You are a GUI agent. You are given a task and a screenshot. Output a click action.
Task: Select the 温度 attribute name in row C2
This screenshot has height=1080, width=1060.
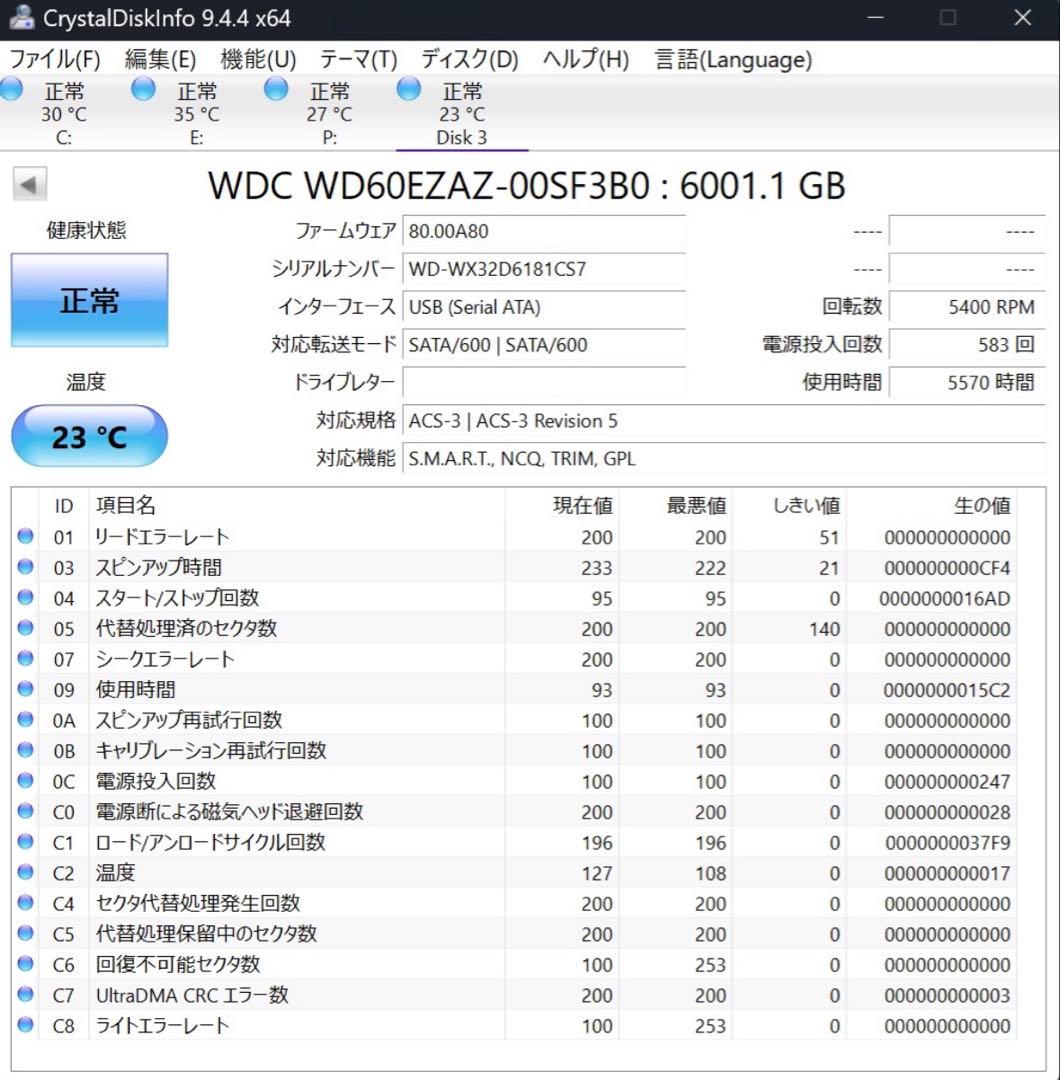pyautogui.click(x=115, y=873)
